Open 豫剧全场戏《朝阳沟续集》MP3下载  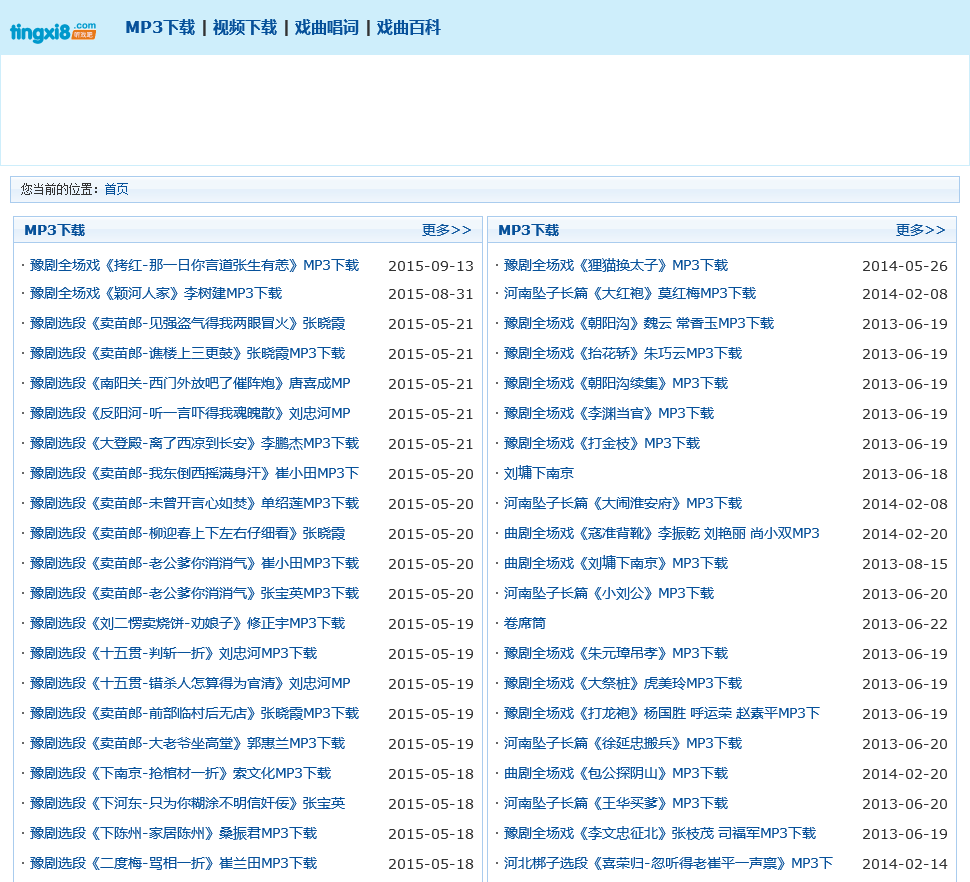[x=616, y=383]
